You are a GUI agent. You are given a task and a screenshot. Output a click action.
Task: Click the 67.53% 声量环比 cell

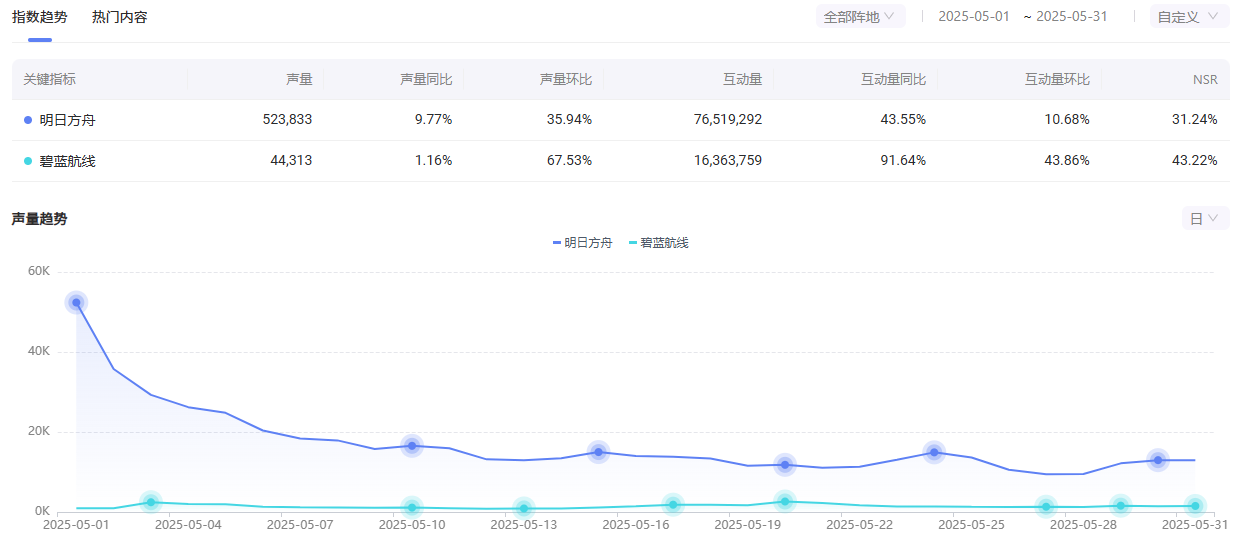570,161
